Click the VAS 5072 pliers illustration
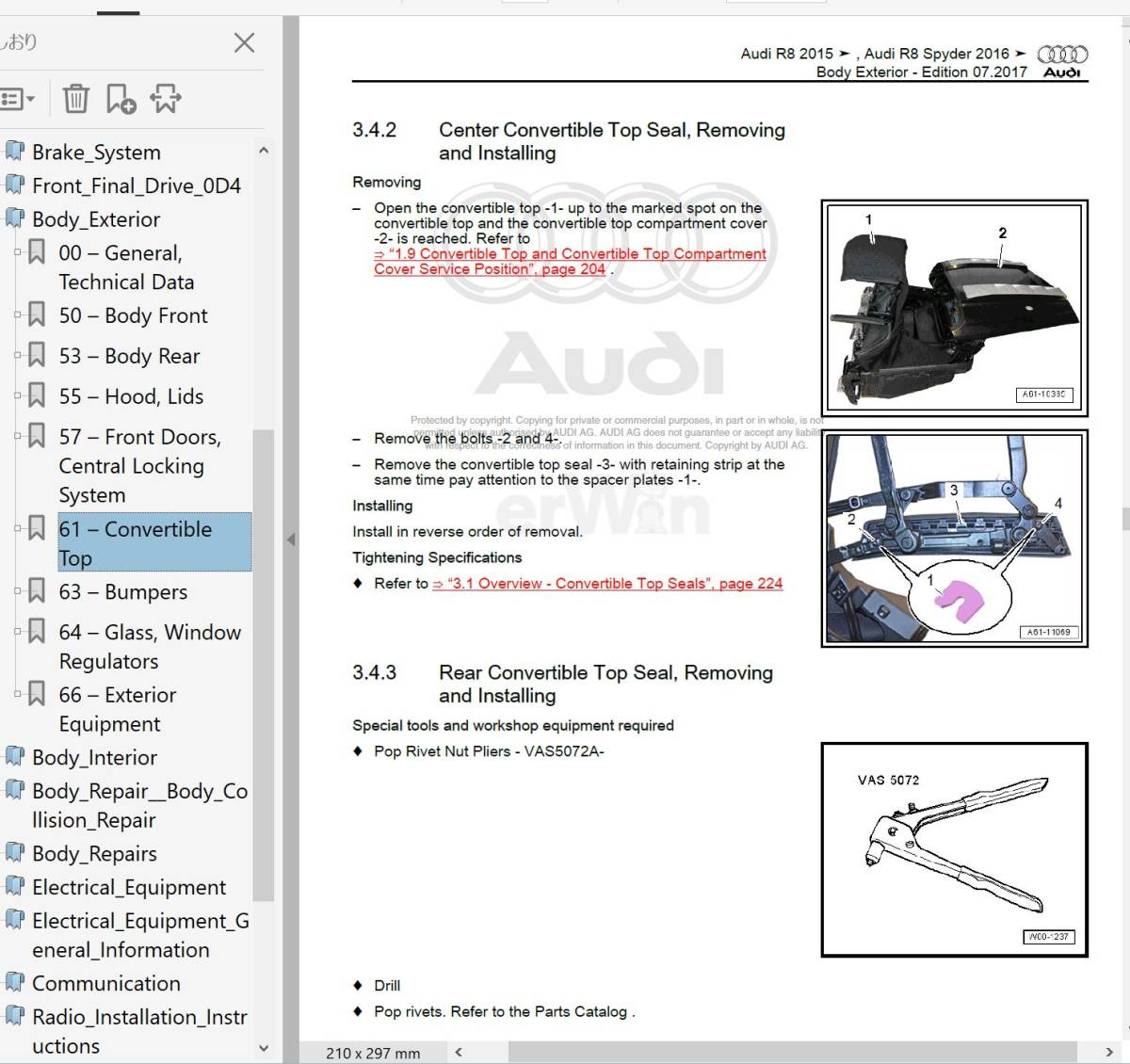Viewport: 1130px width, 1064px height. click(x=954, y=849)
